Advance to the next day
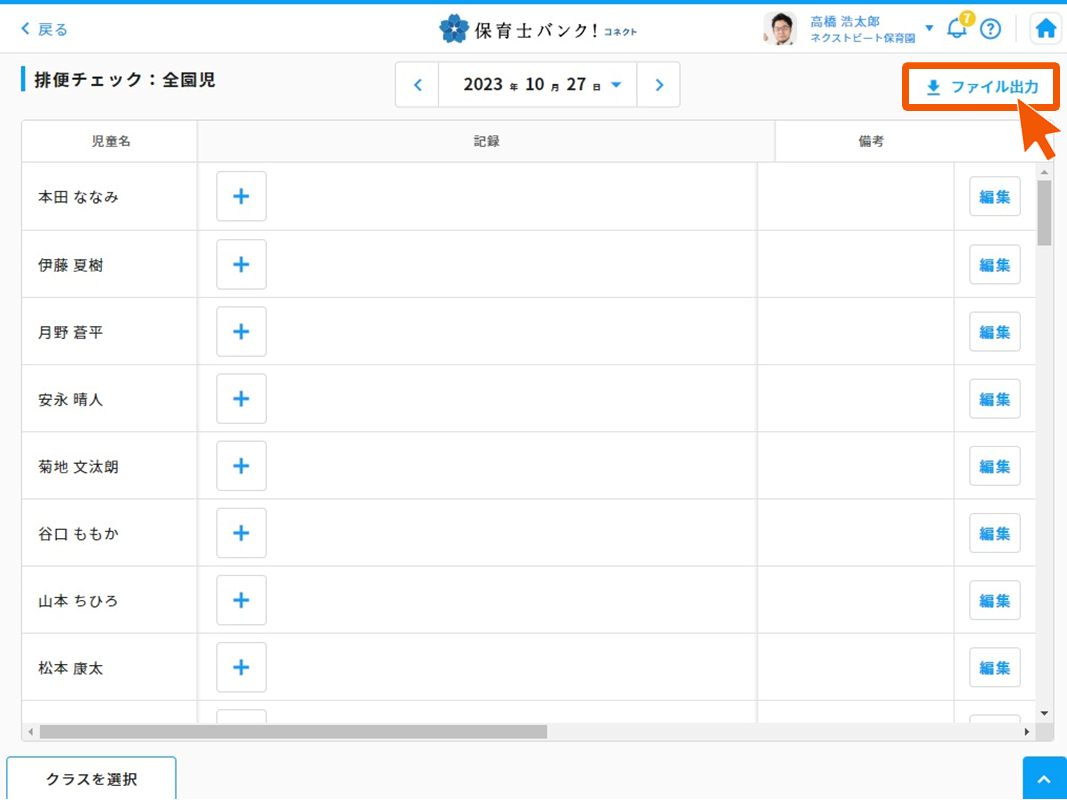Viewport: 1067px width, 800px height. [x=659, y=85]
